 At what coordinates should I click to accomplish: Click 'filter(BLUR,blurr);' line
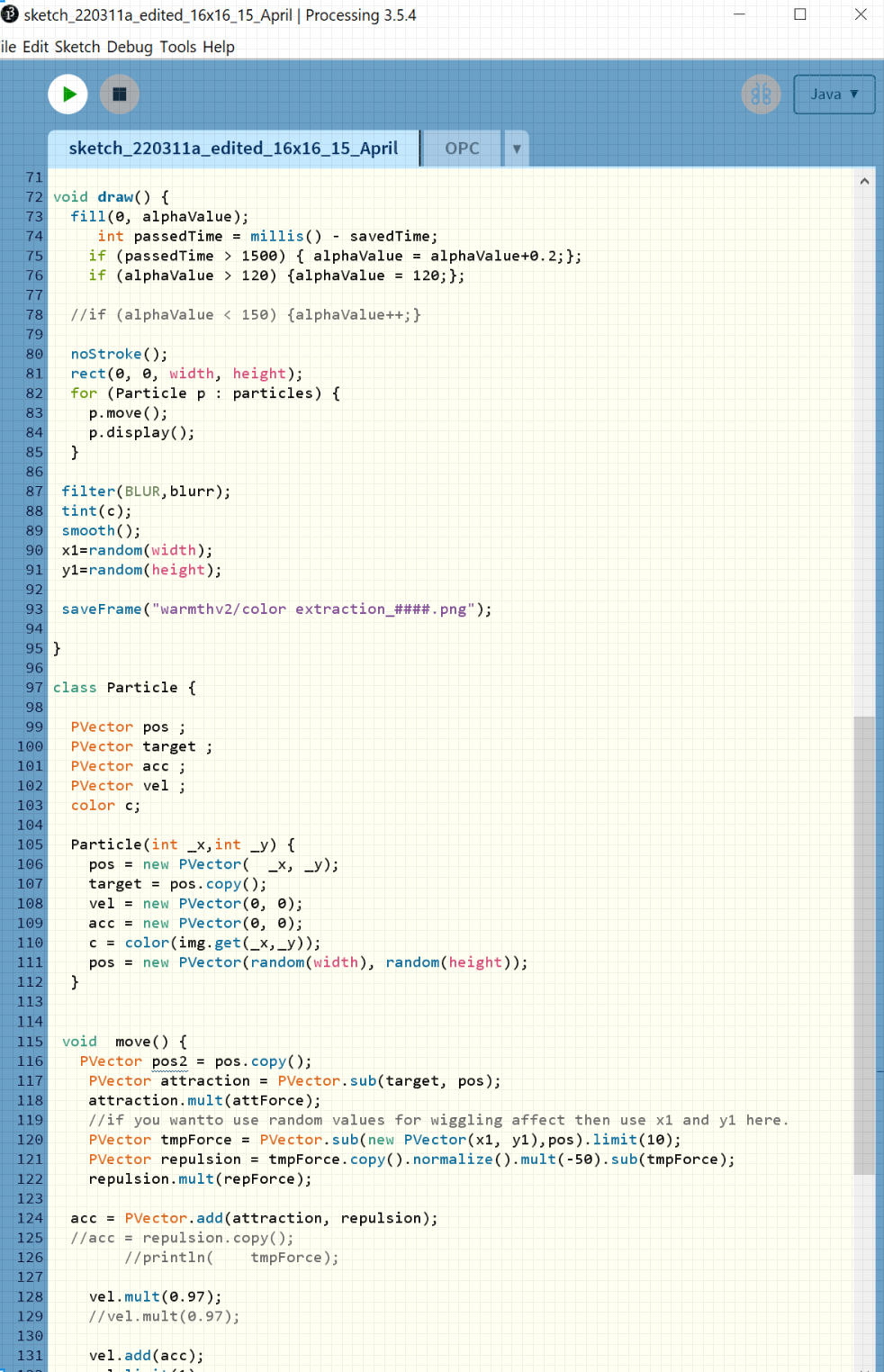pos(146,492)
